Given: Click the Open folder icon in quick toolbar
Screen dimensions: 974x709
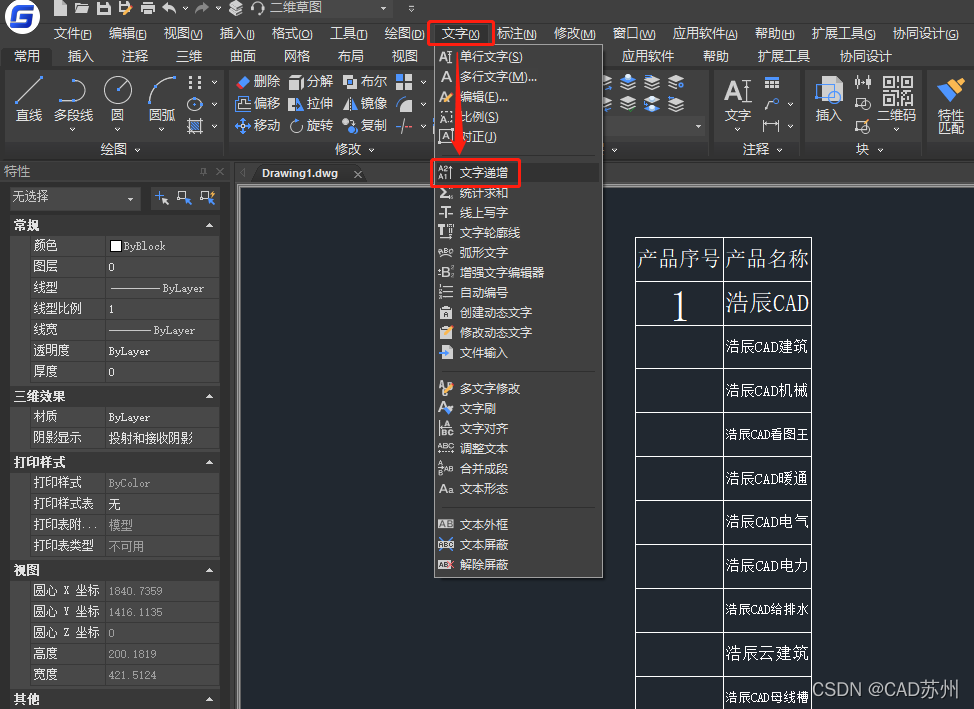Looking at the screenshot, I should [81, 8].
